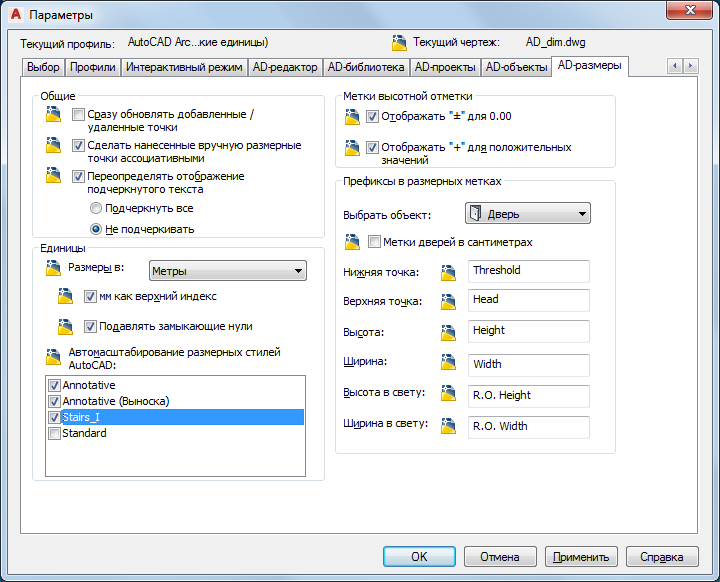This screenshot has width=720, height=582.
Task: Click drawing icon beside 'Сразу обновлять добавленные' option
Action: pos(53,114)
